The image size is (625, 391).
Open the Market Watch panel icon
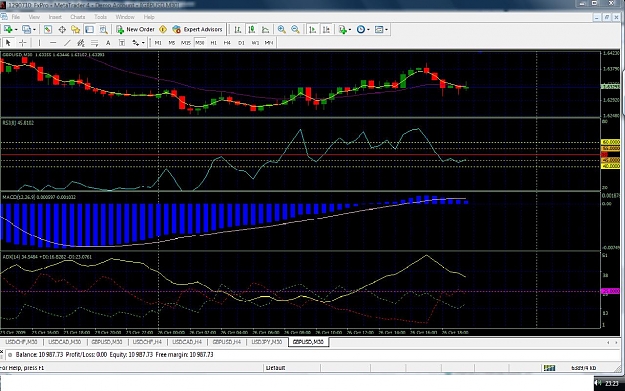click(x=48, y=29)
